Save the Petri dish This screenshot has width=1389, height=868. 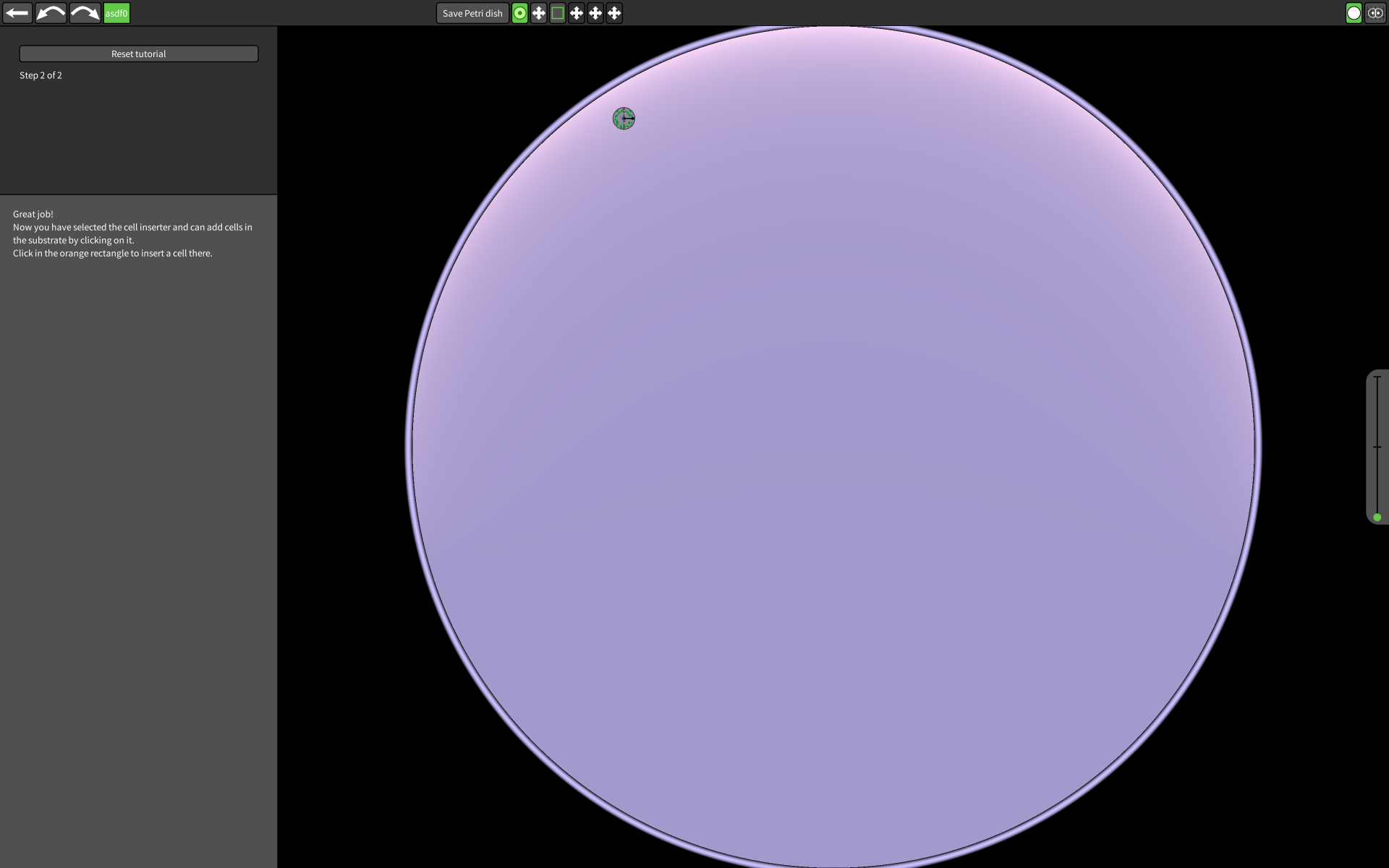[472, 13]
